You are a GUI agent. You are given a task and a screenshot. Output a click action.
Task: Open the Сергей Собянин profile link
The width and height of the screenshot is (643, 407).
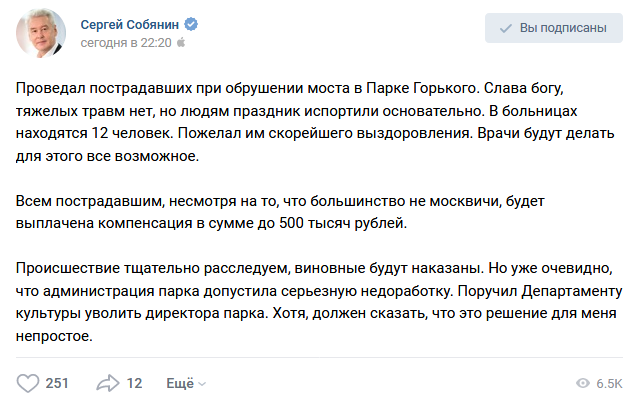point(130,25)
